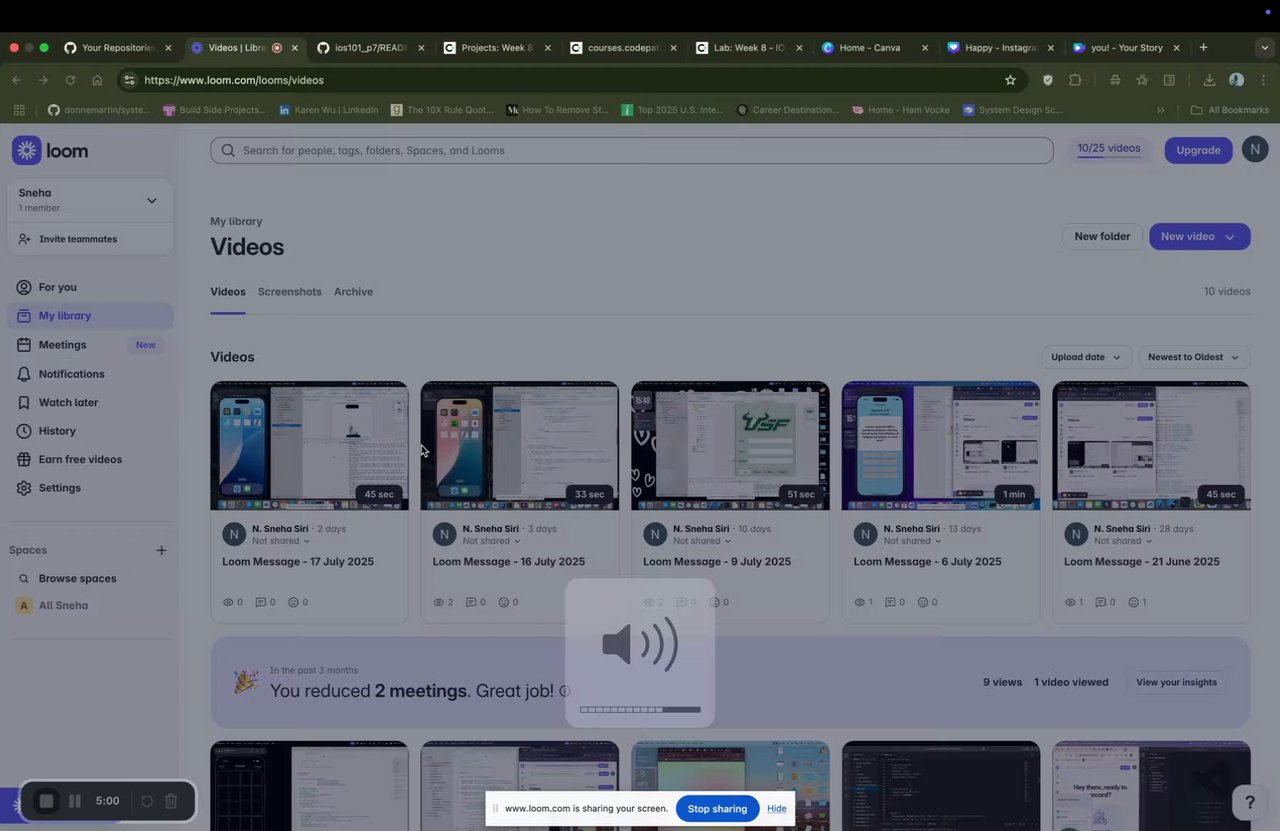Image resolution: width=1280 pixels, height=831 pixels.
Task: Show more bookmarks with the overflow chevron
Action: 1160,110
